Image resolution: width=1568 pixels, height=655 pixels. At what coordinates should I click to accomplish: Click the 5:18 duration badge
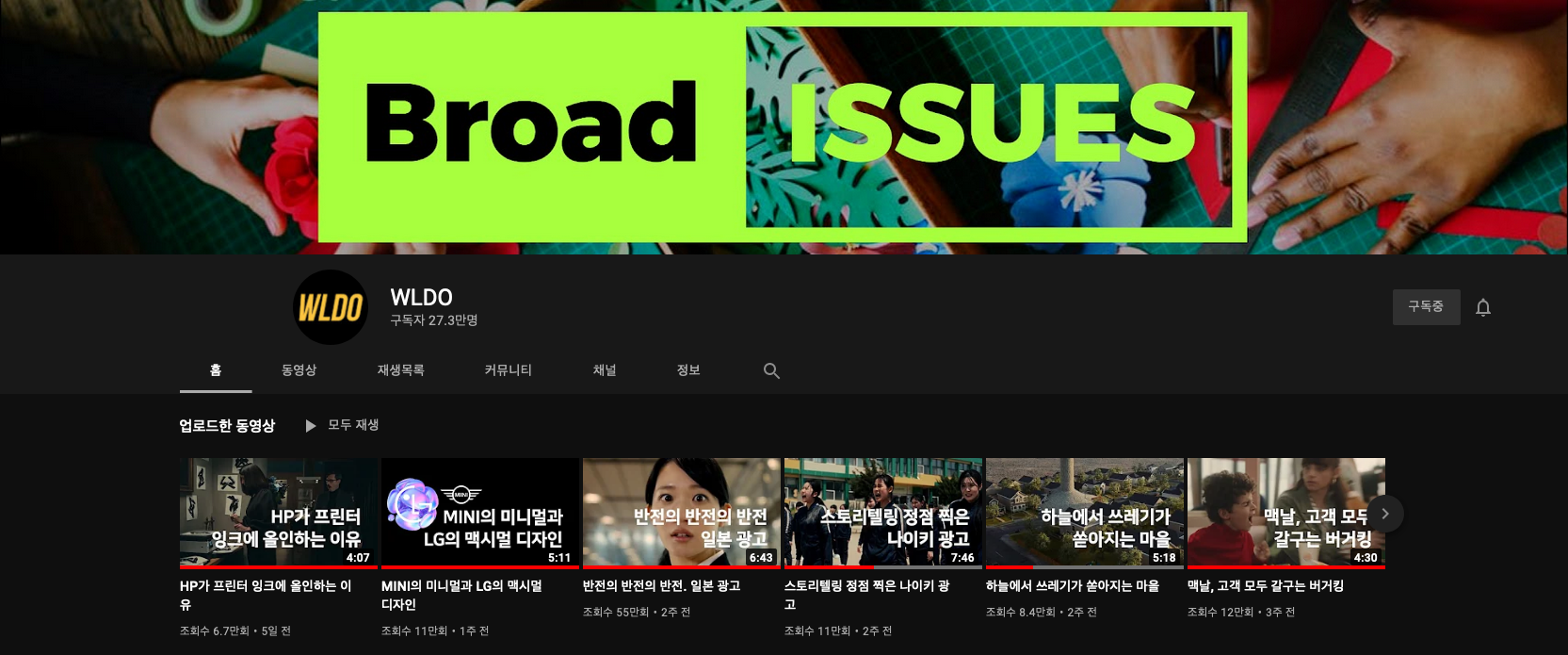[1164, 558]
